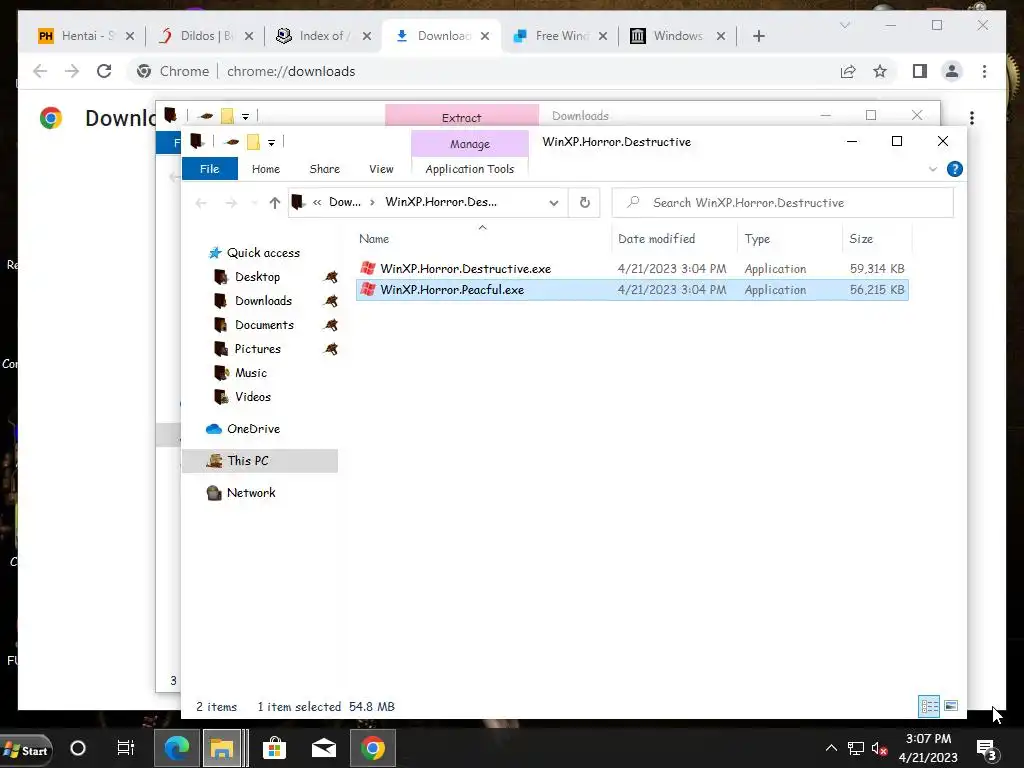Open Documents in navigation pane
Screen dimensions: 1024x768
pos(264,325)
